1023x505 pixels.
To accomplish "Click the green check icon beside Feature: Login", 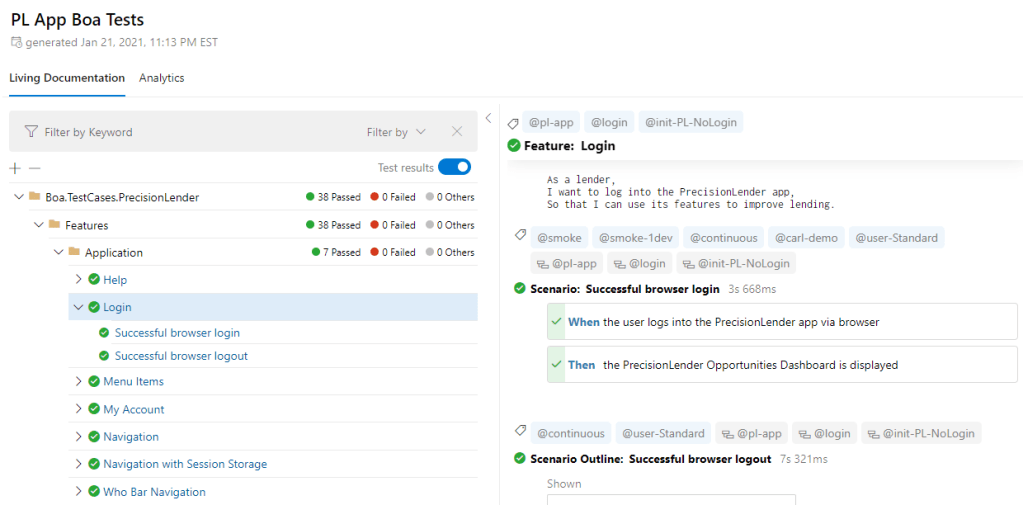I will 514,146.
